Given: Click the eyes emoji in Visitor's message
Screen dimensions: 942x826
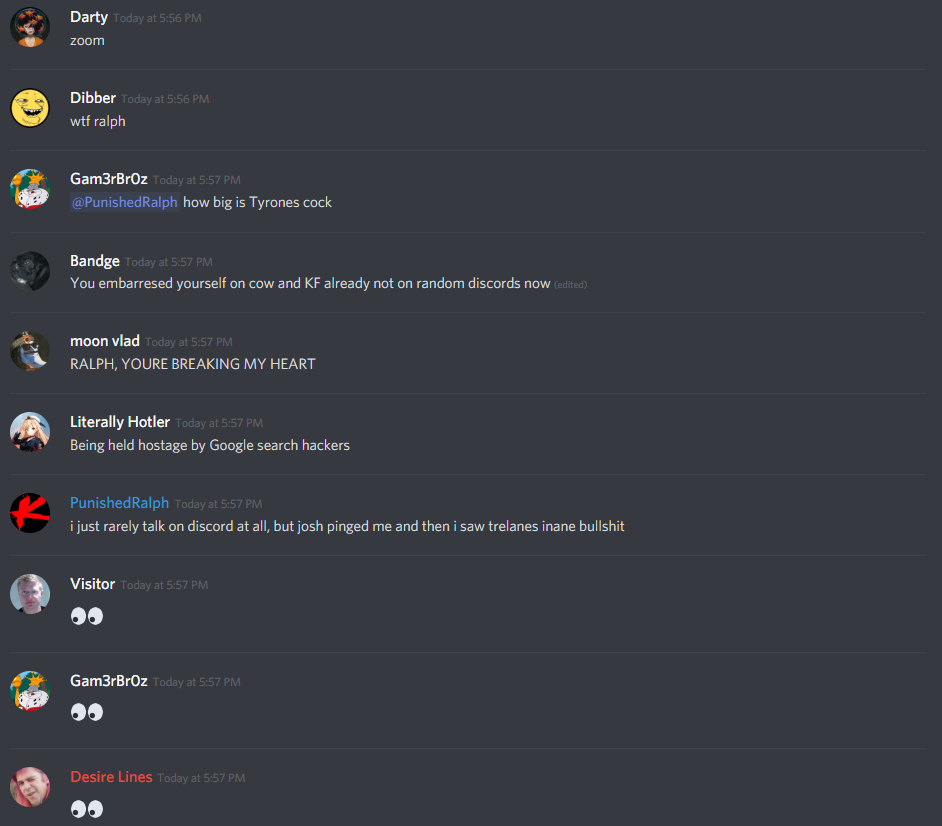Looking at the screenshot, I should coord(87,616).
